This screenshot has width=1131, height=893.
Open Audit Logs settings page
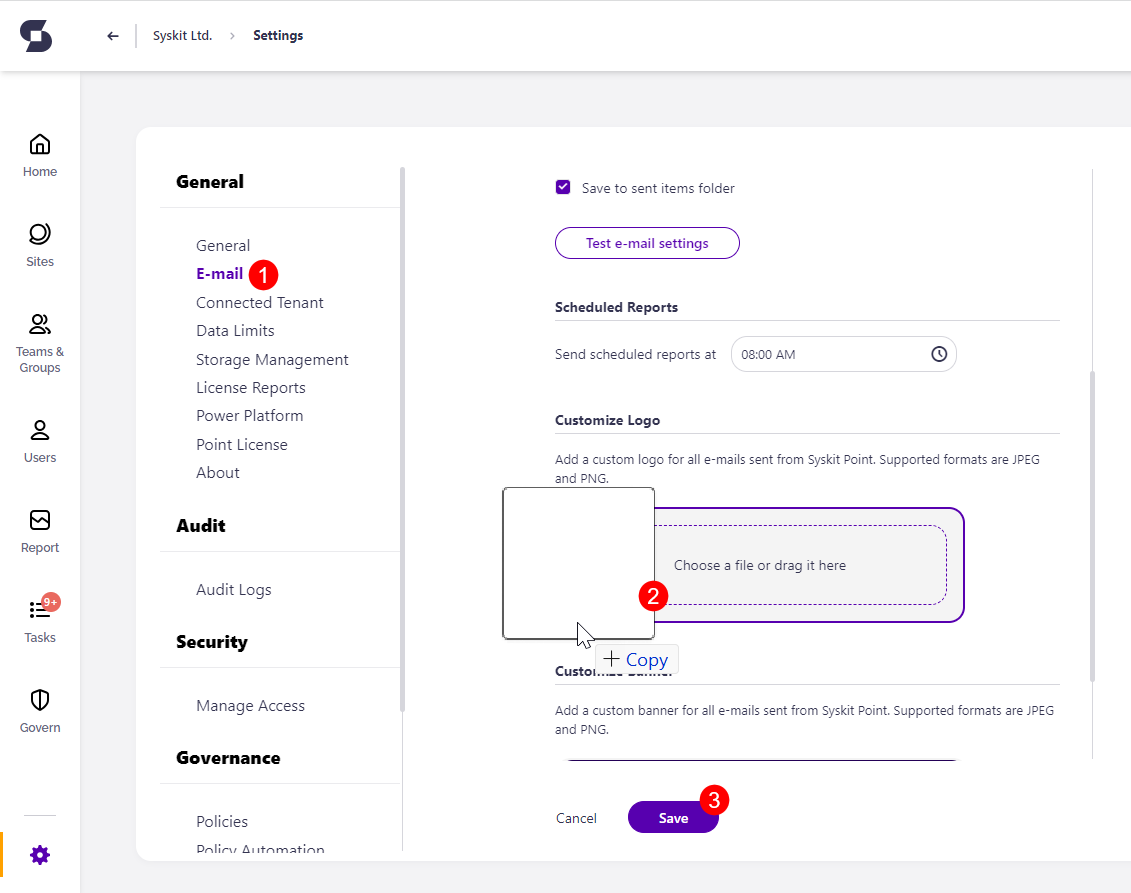click(x=233, y=590)
